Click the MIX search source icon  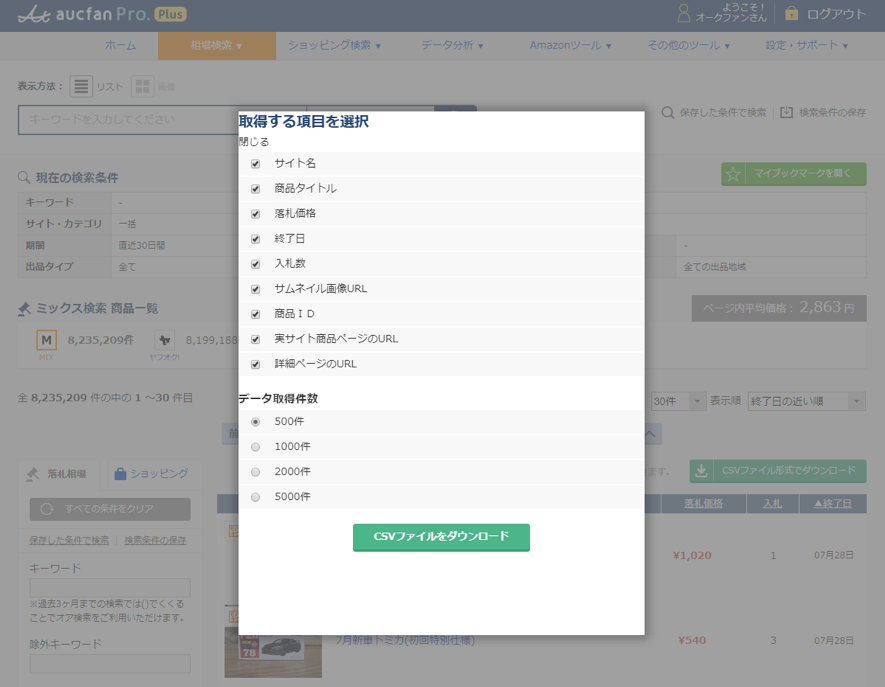[46, 341]
